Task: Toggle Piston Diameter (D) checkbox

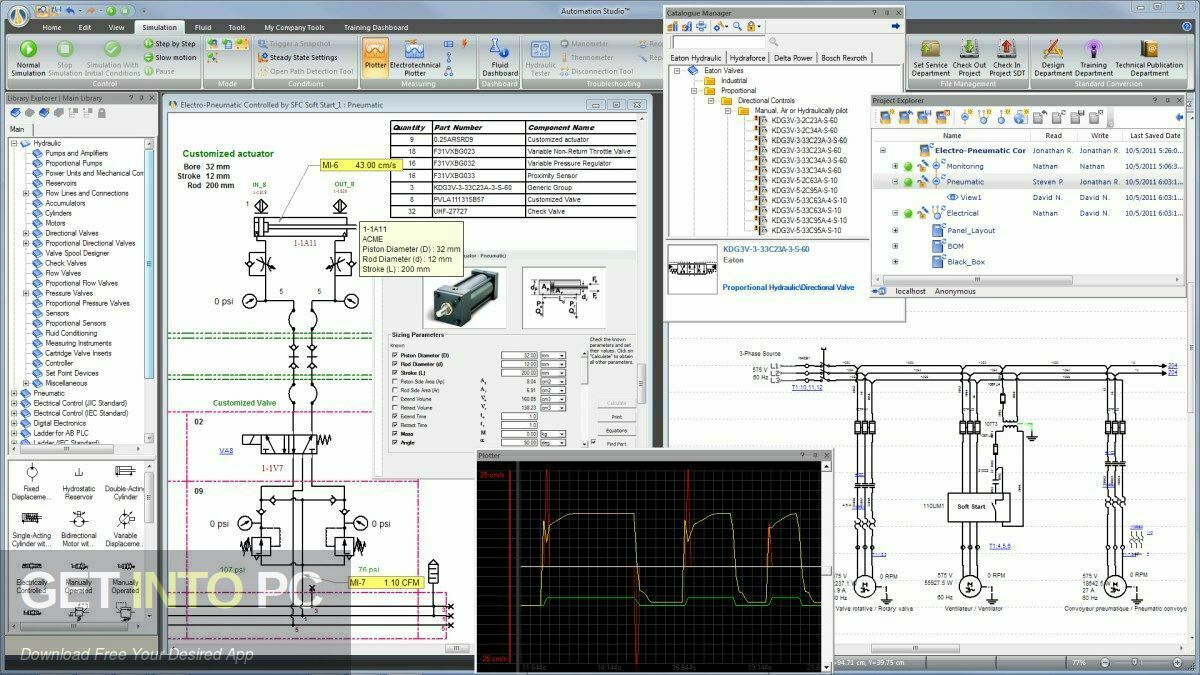Action: (395, 355)
